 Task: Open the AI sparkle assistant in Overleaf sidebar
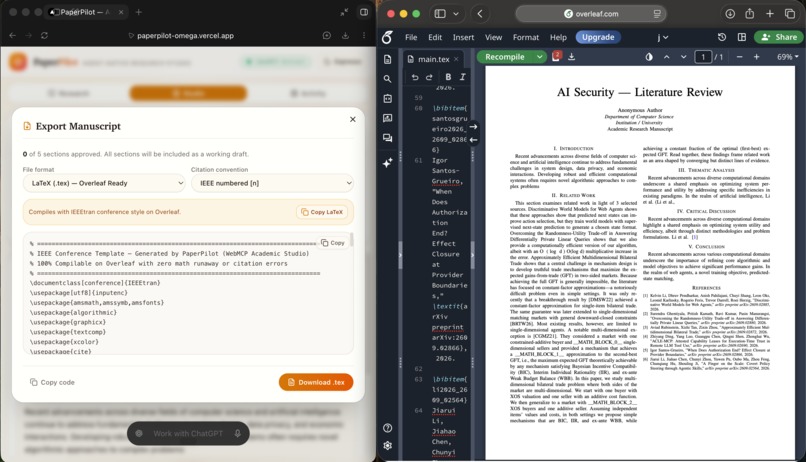[x=388, y=162]
